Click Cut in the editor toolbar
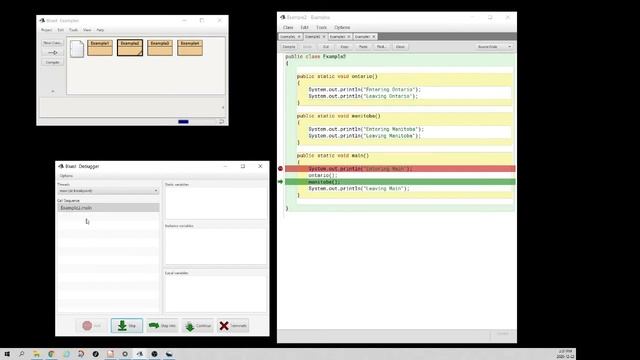 (326, 47)
